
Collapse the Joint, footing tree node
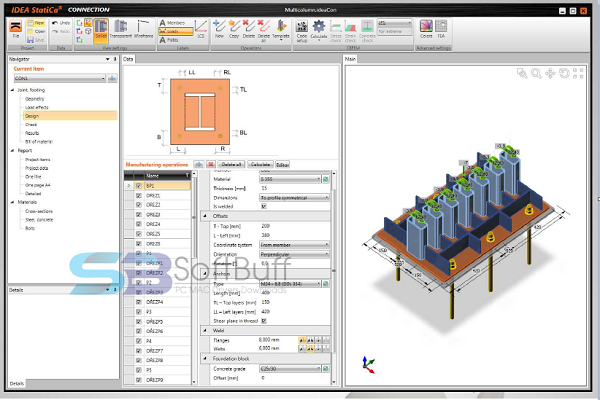pyautogui.click(x=12, y=90)
